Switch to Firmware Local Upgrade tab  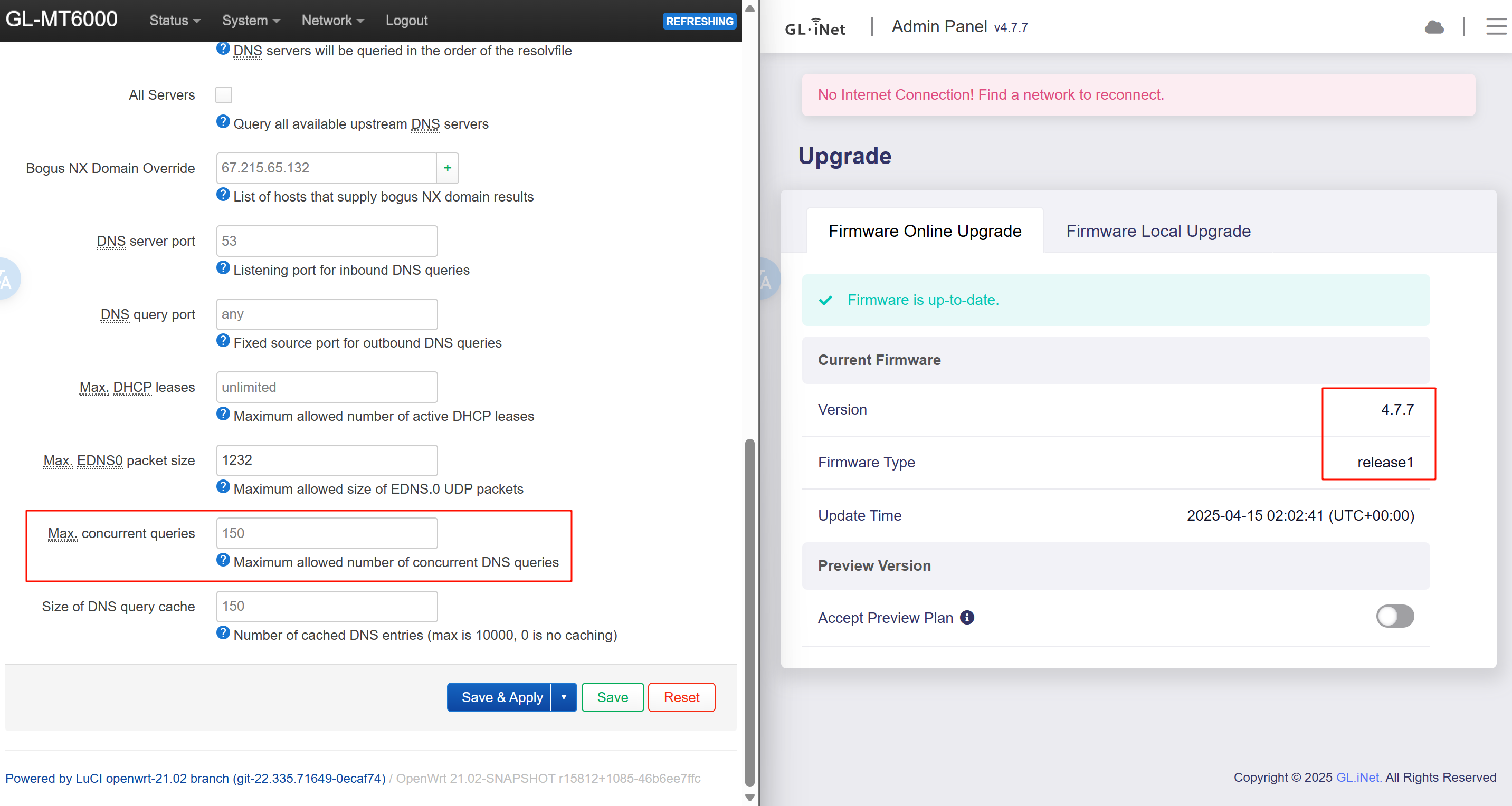pyautogui.click(x=1157, y=231)
